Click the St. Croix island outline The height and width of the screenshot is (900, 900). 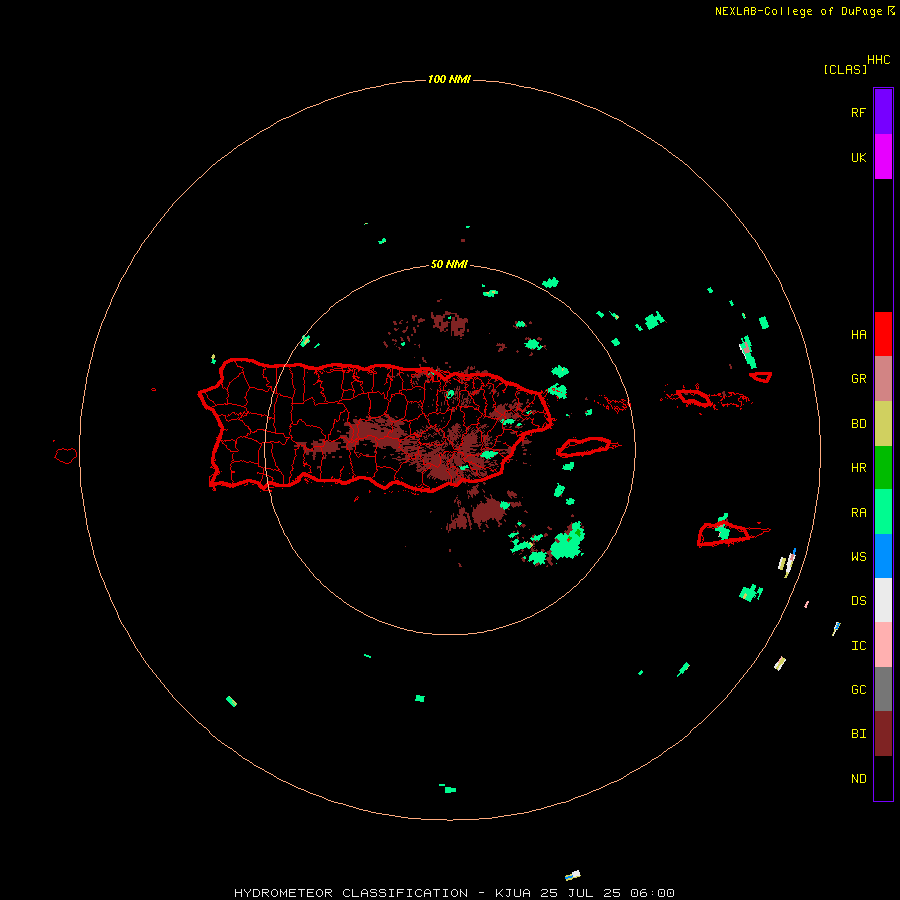click(x=724, y=534)
